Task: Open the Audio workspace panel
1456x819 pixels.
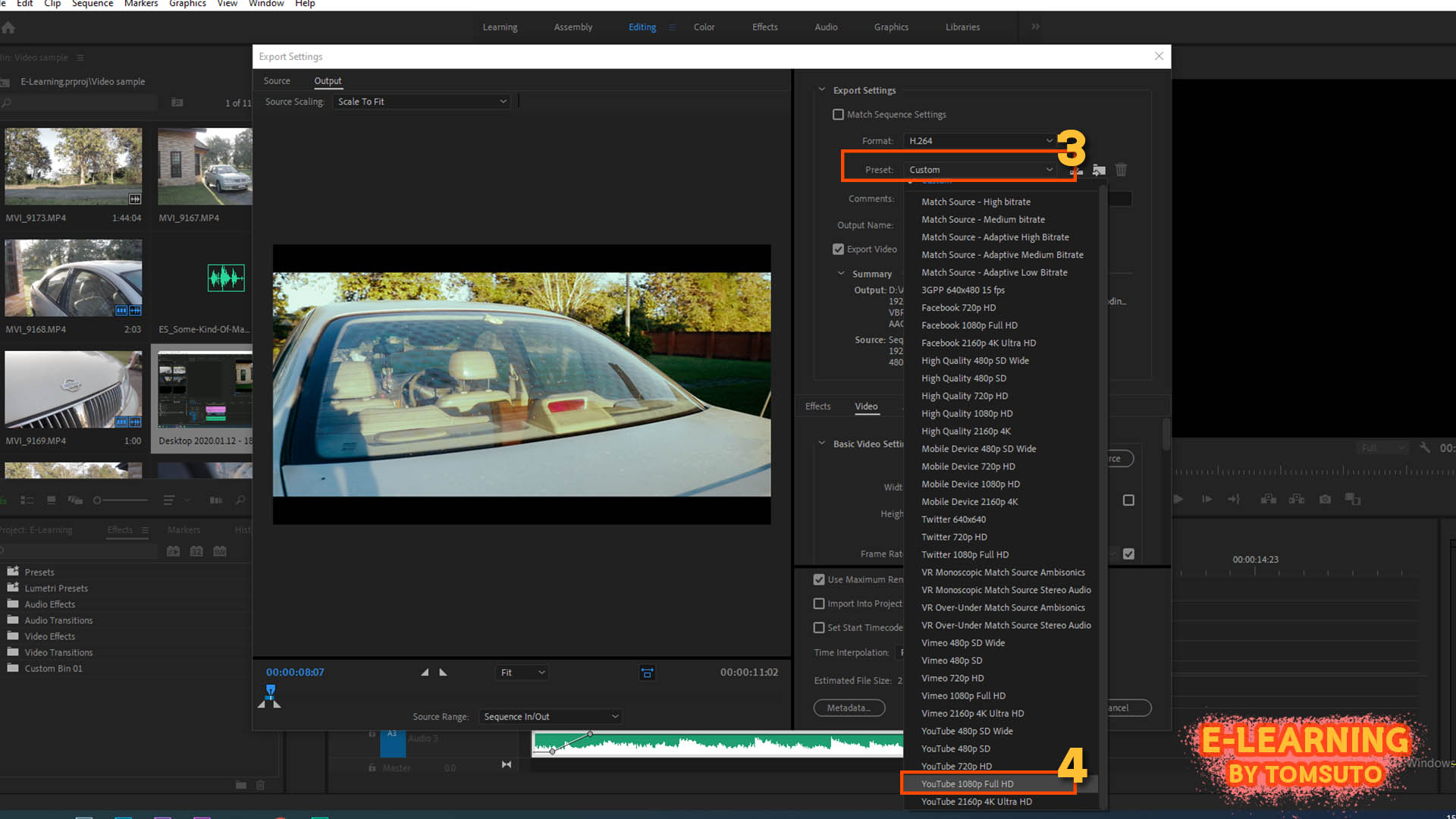Action: [825, 27]
